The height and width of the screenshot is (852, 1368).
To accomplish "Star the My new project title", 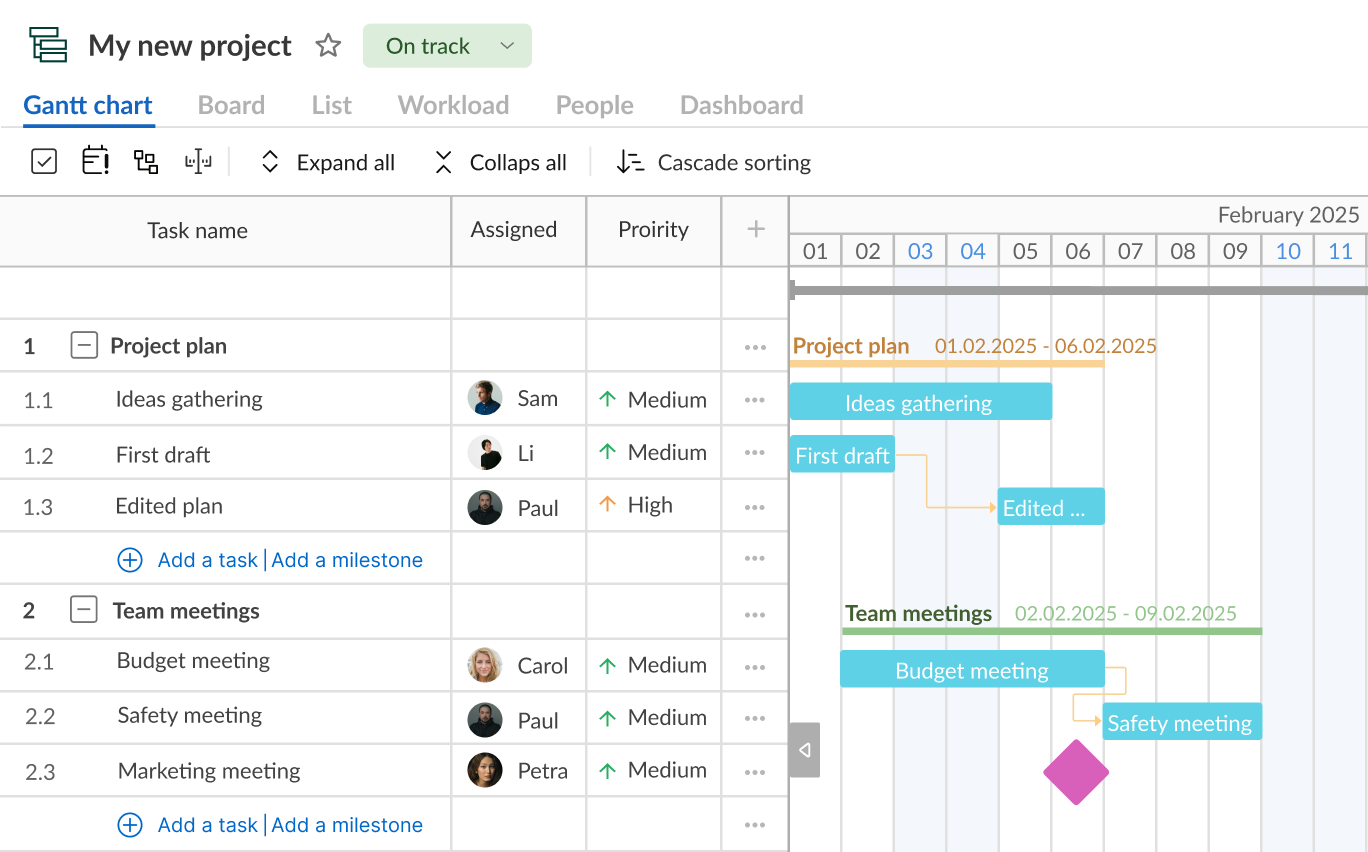I will (328, 45).
